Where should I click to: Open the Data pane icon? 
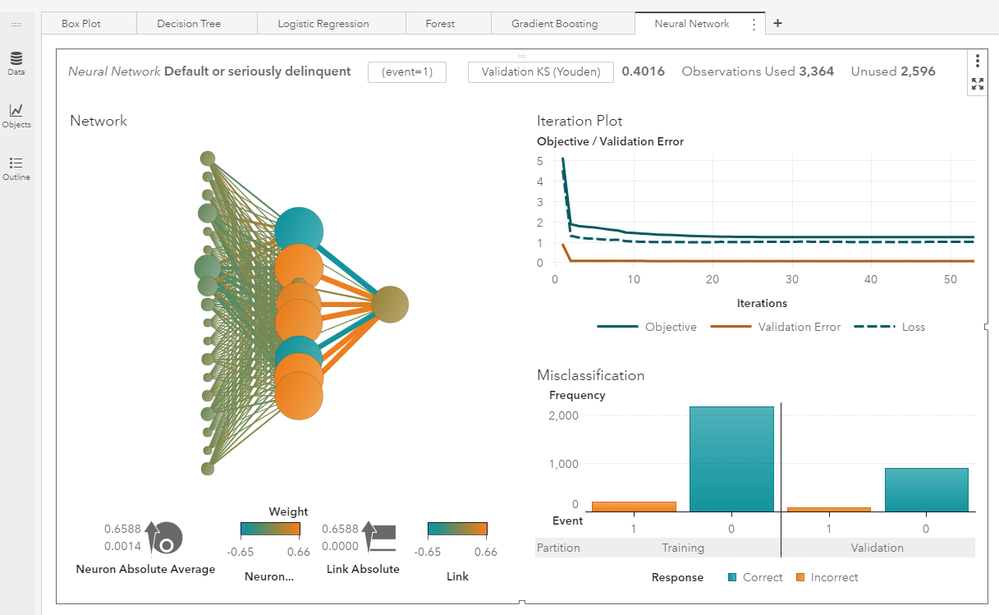(x=16, y=62)
